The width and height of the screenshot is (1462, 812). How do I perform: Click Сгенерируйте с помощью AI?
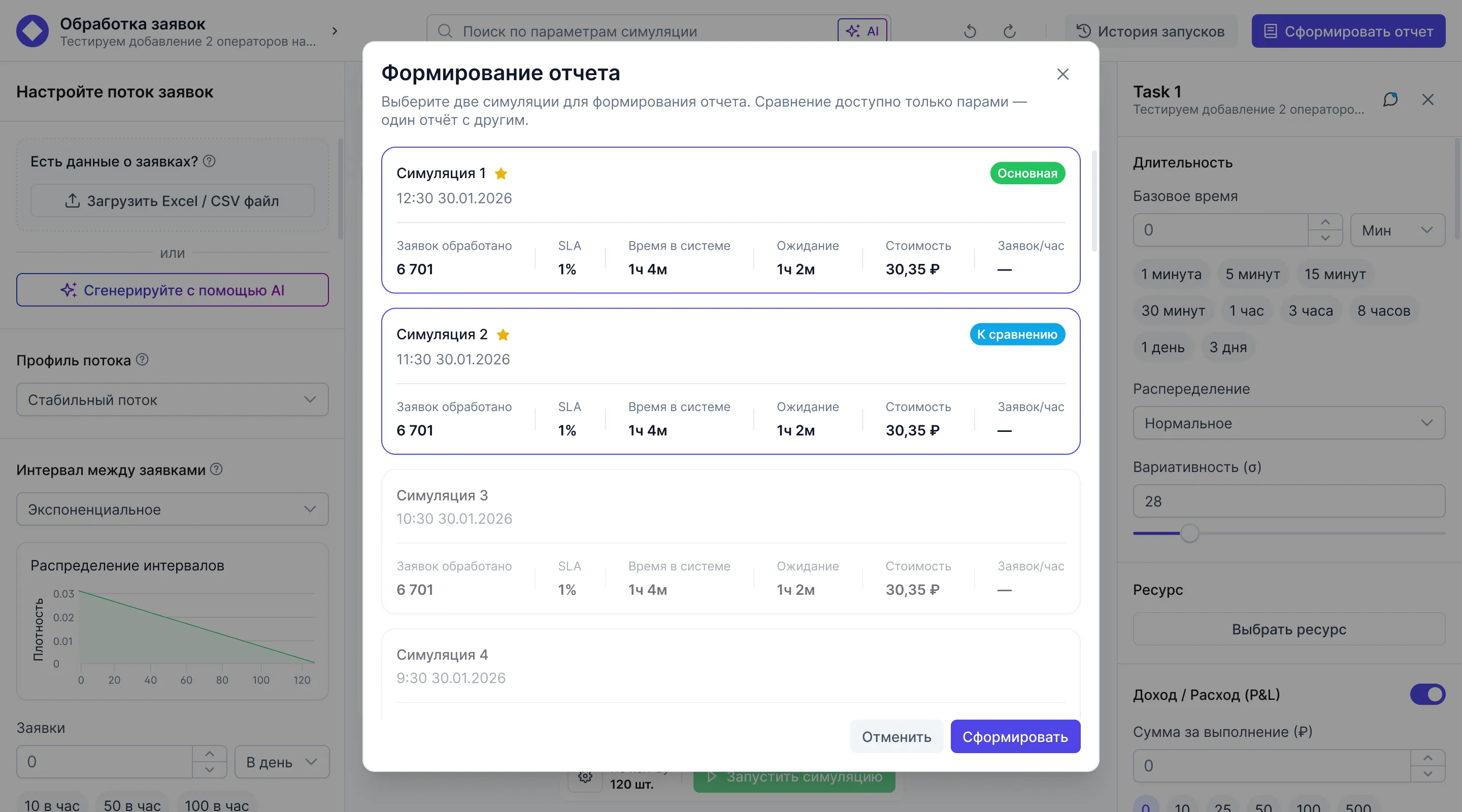point(172,290)
